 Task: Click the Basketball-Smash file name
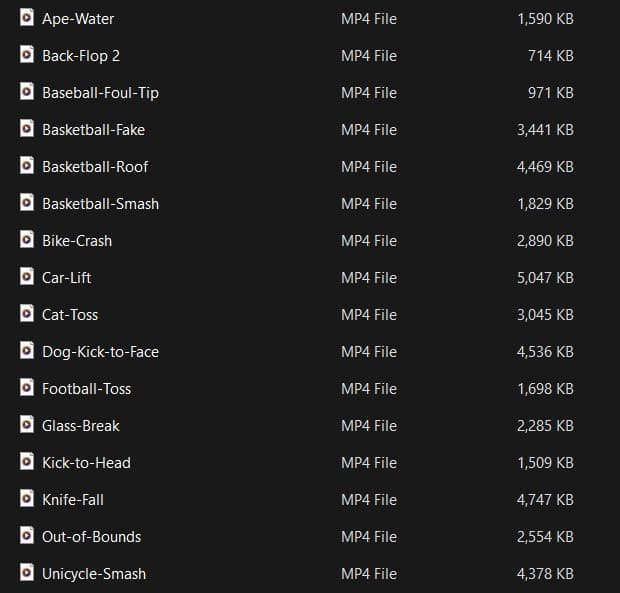(x=100, y=204)
